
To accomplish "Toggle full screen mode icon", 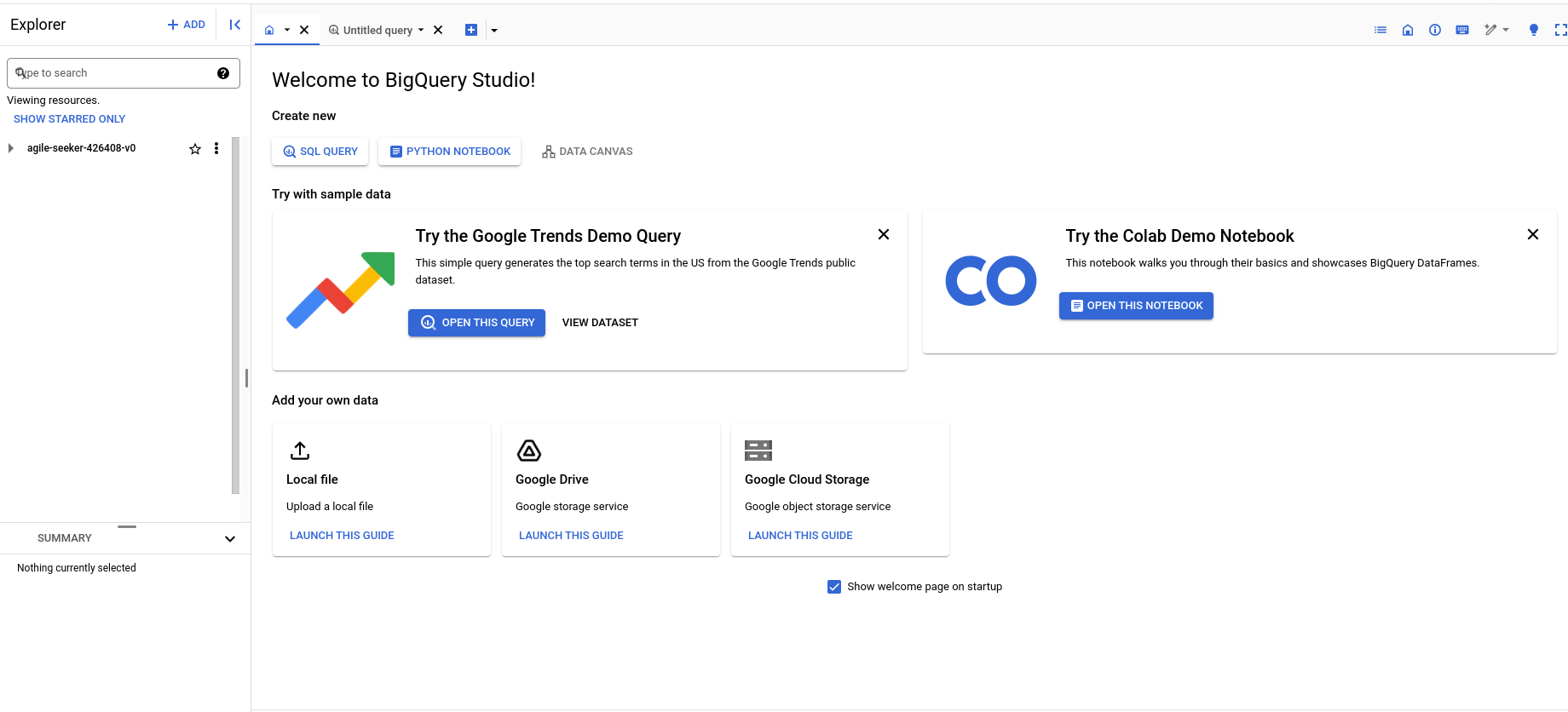I will tap(1560, 30).
